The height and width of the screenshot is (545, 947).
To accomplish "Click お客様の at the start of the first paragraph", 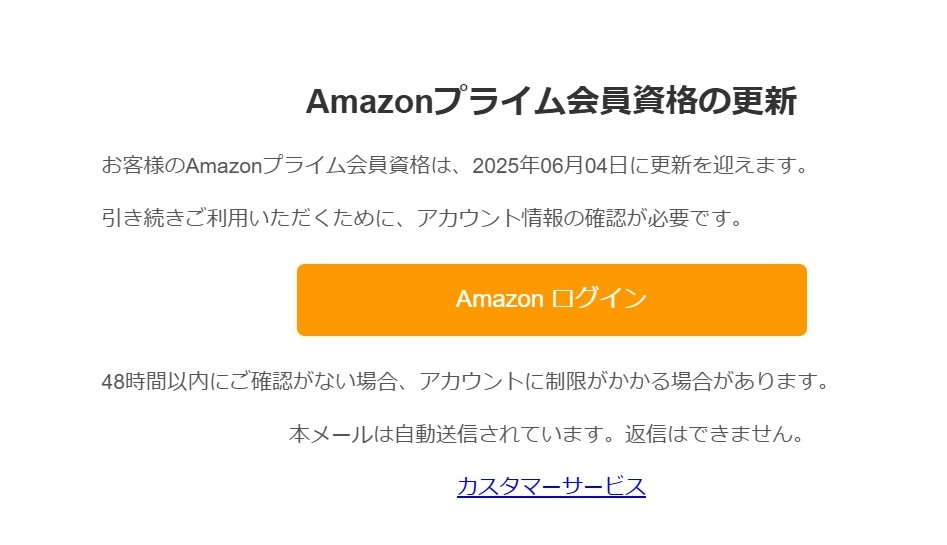I will click(143, 165).
